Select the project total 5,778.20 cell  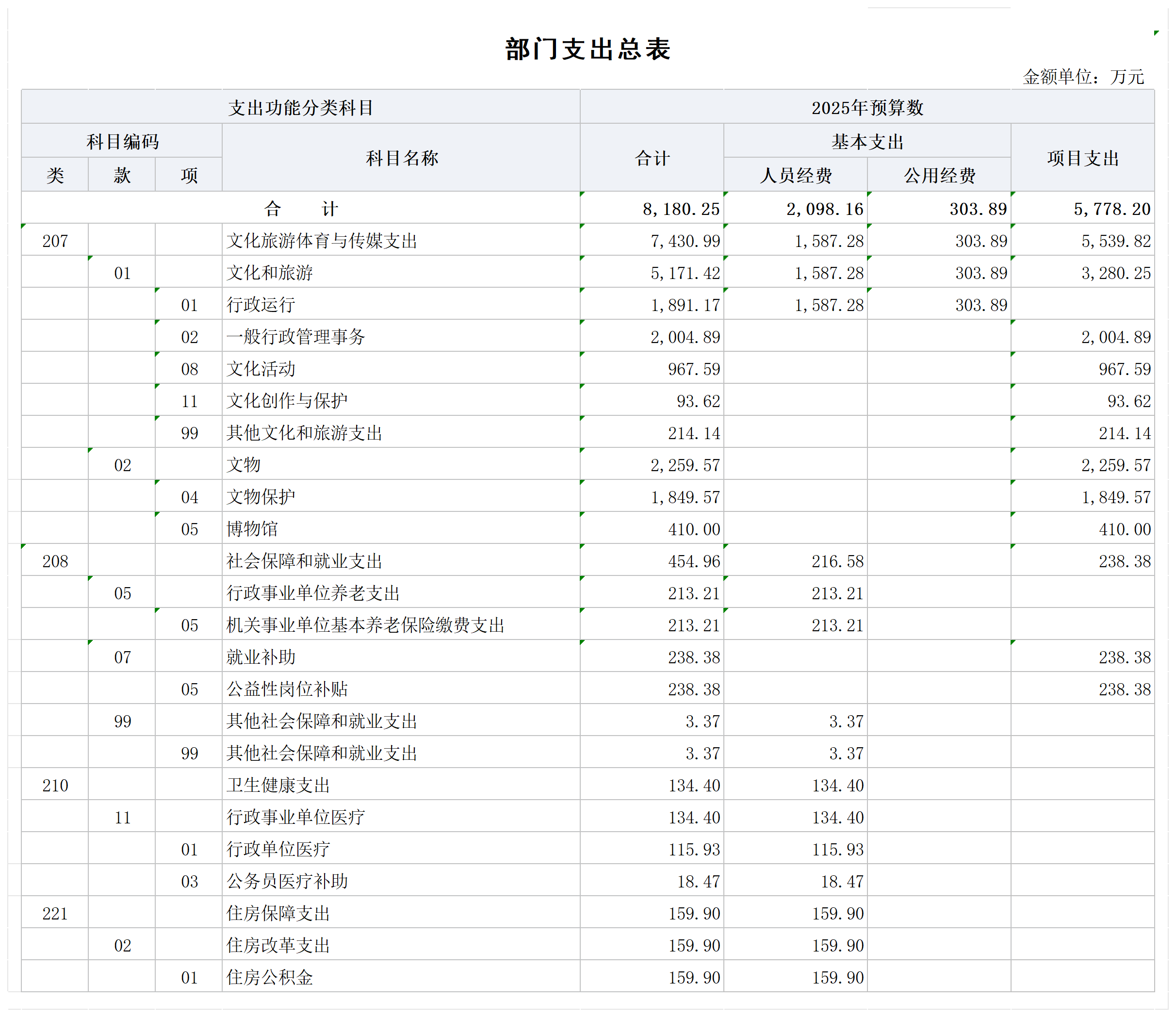pyautogui.click(x=1111, y=209)
